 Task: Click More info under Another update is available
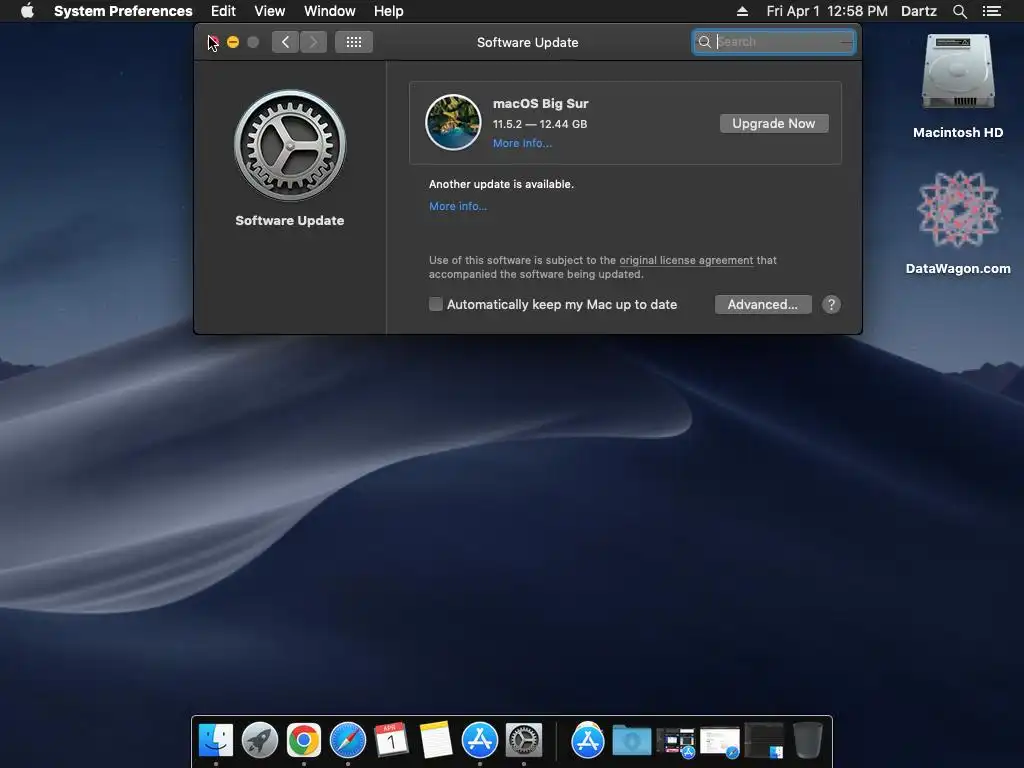(458, 206)
